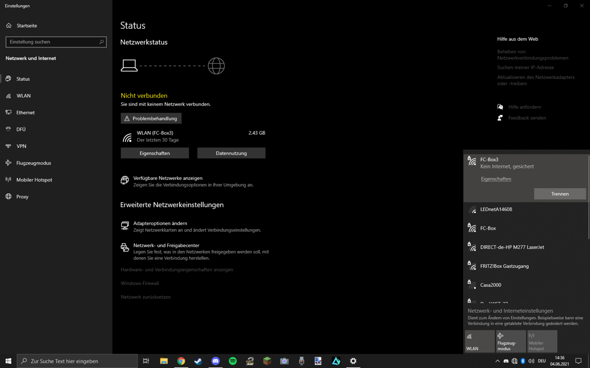Select Casa2000 network in flyout
Screen dimensions: 590x368
pos(526,285)
